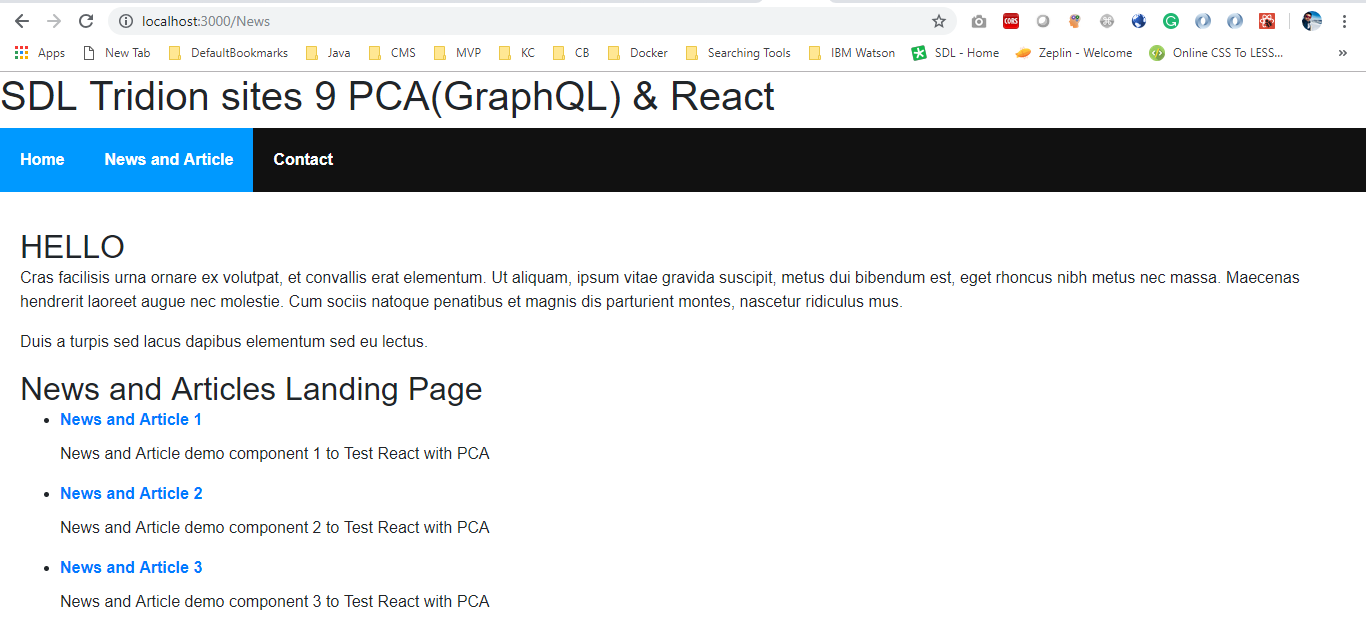The height and width of the screenshot is (624, 1366).
Task: Go to the Home nav item
Action: coord(42,159)
